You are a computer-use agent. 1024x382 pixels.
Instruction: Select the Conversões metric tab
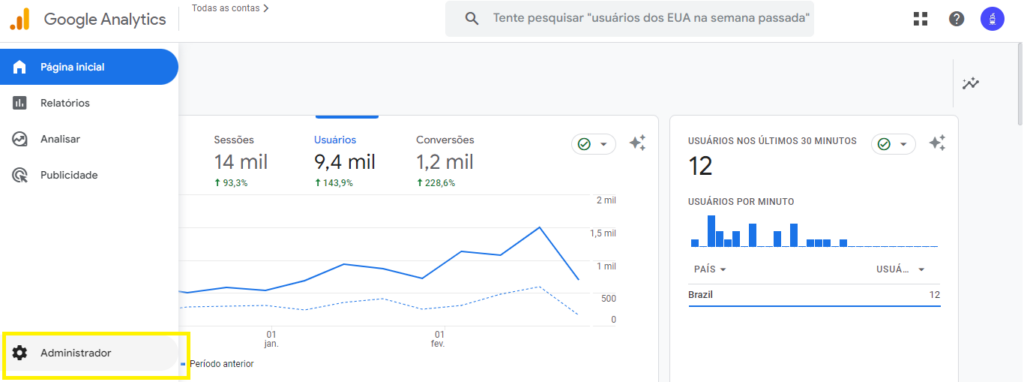[445, 161]
